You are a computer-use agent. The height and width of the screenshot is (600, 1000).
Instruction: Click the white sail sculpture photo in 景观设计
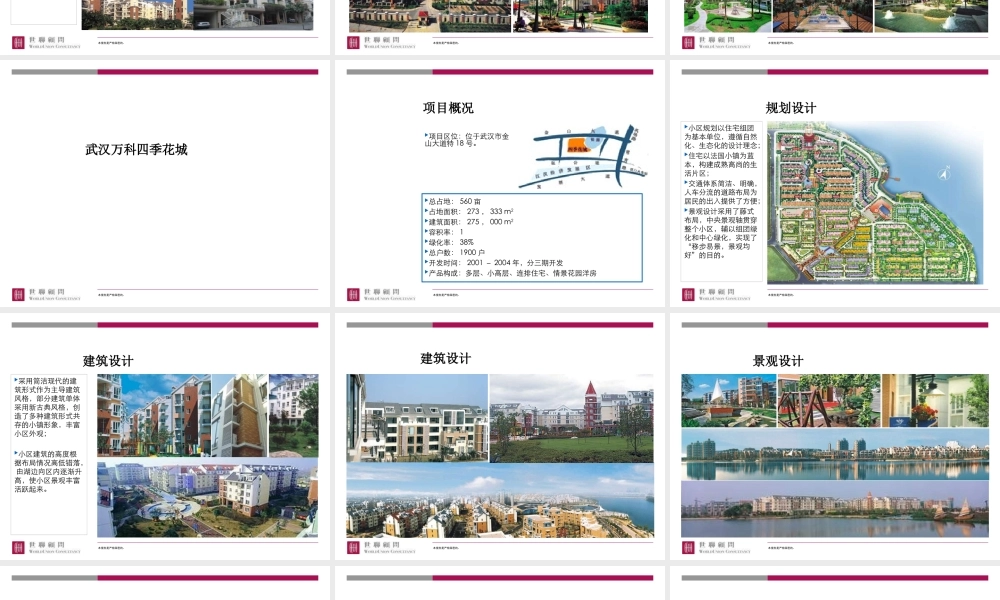[x=728, y=400]
